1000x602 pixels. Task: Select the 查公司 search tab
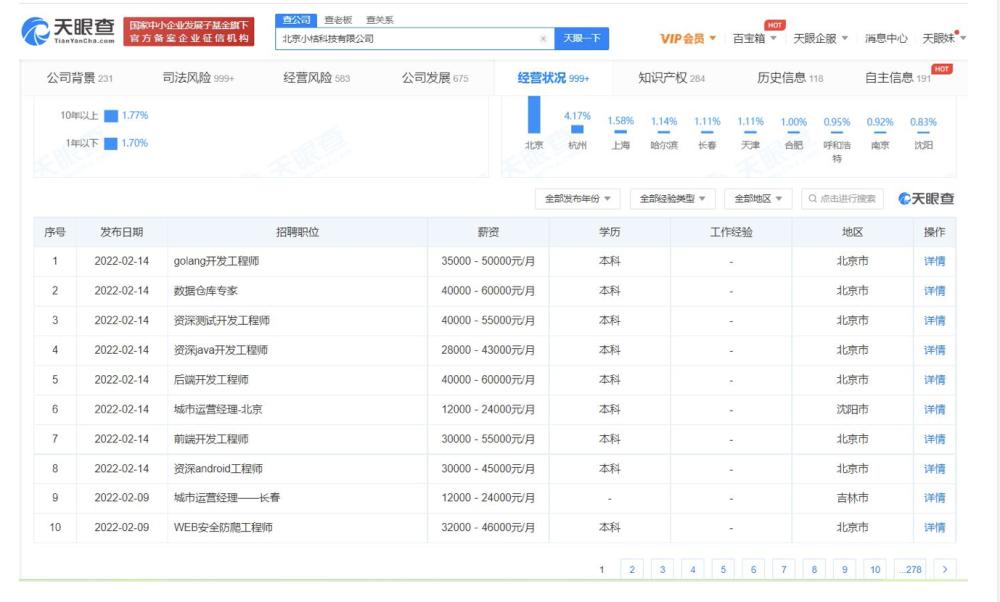pos(296,20)
